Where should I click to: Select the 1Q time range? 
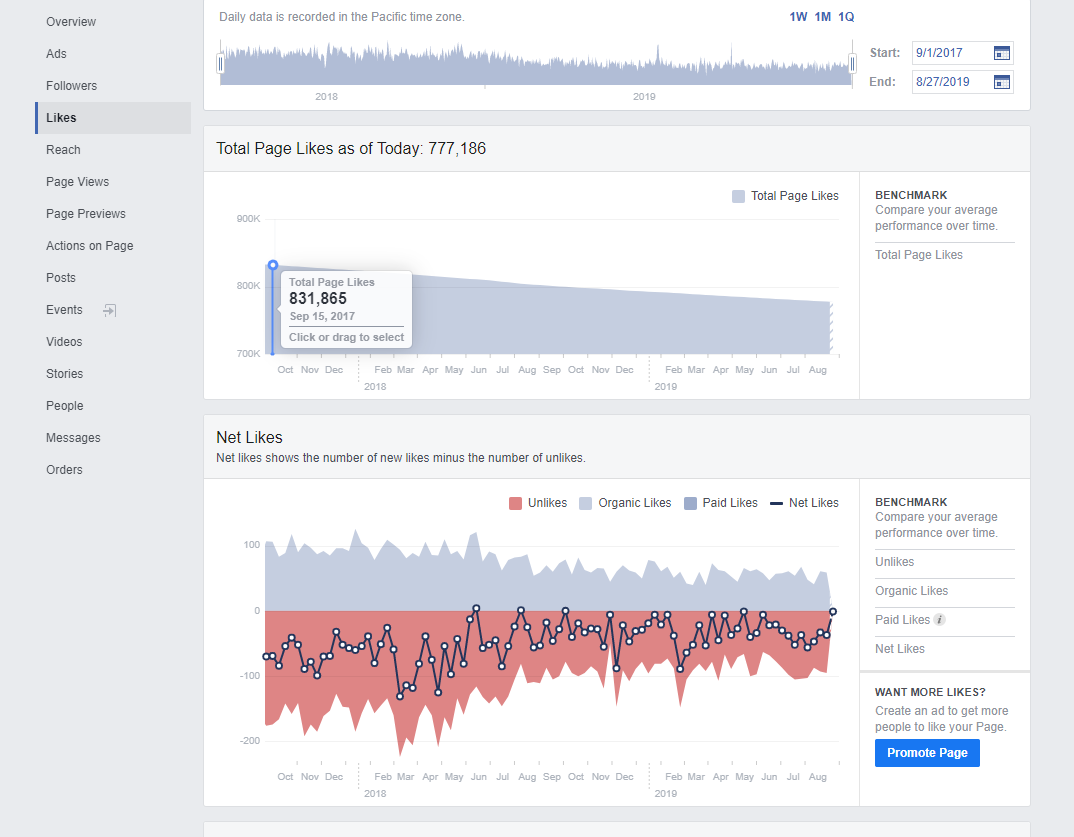846,17
